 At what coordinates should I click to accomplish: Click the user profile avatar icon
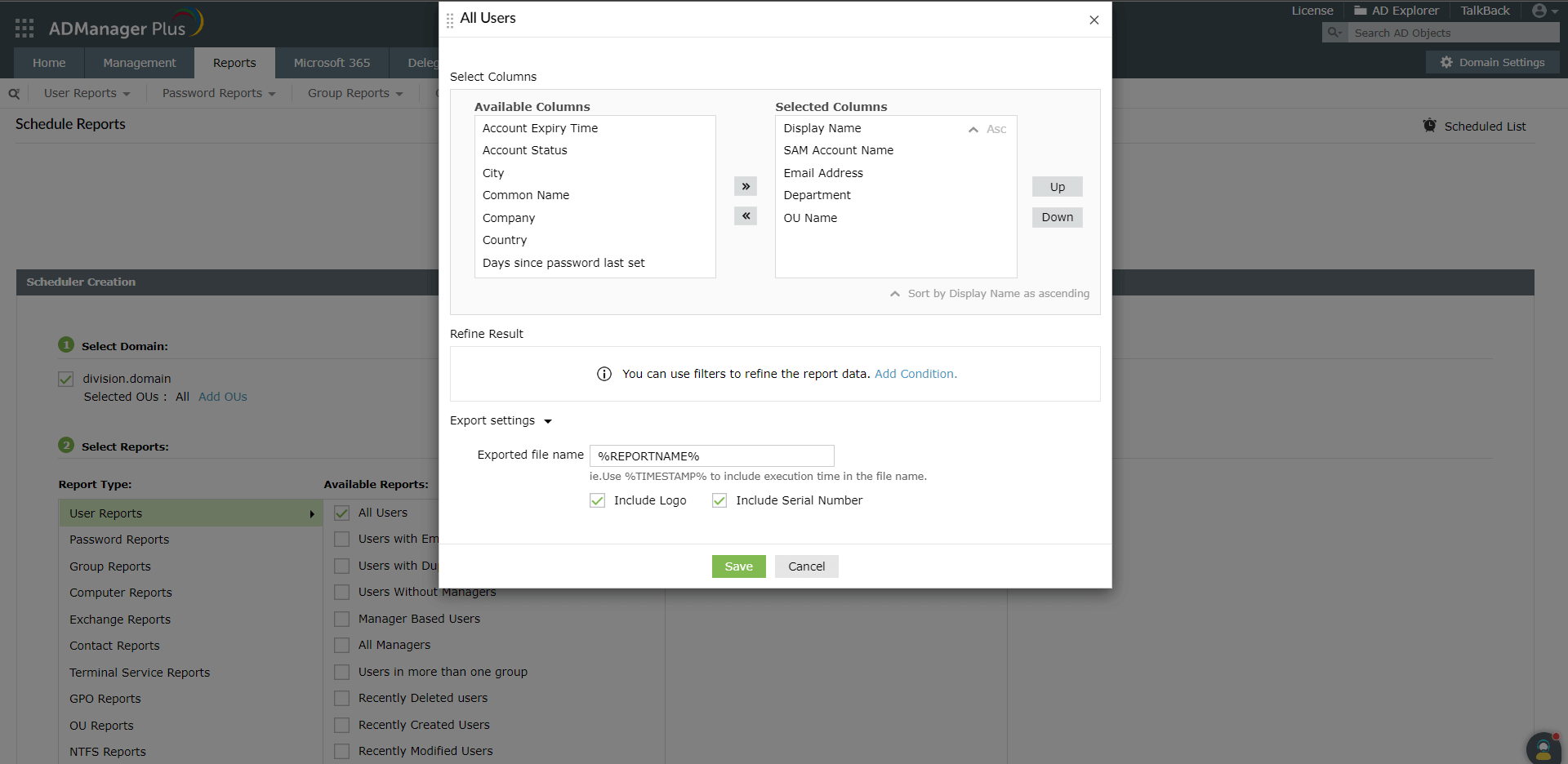coord(1539,11)
